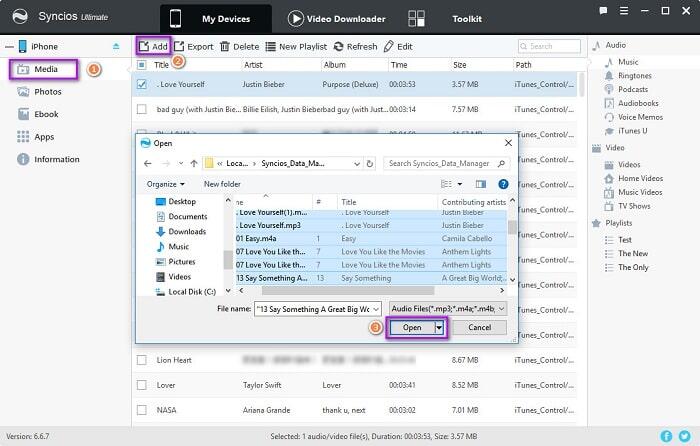The height and width of the screenshot is (446, 700).
Task: Click the Refresh icon in toolbar
Action: 339,46
